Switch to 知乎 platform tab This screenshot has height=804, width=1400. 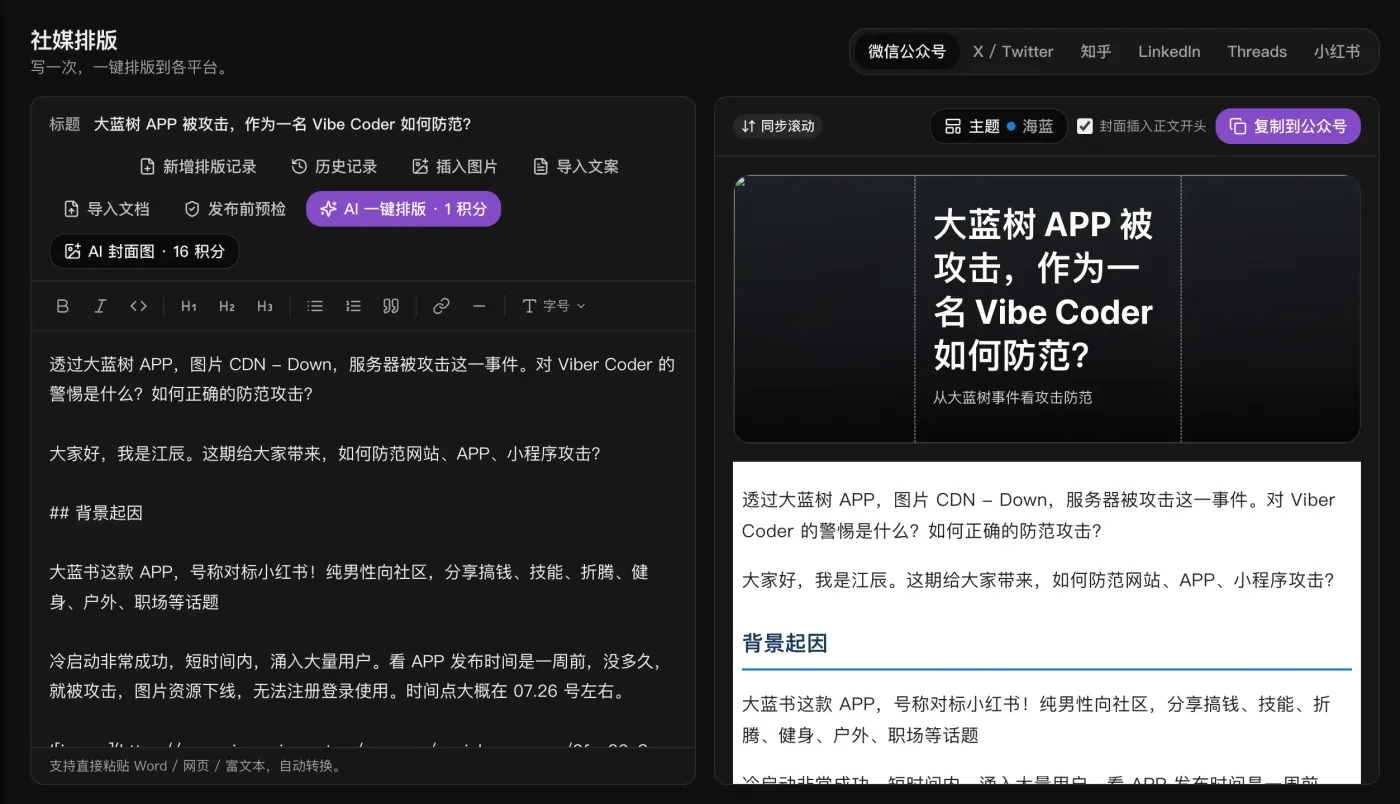[1096, 52]
